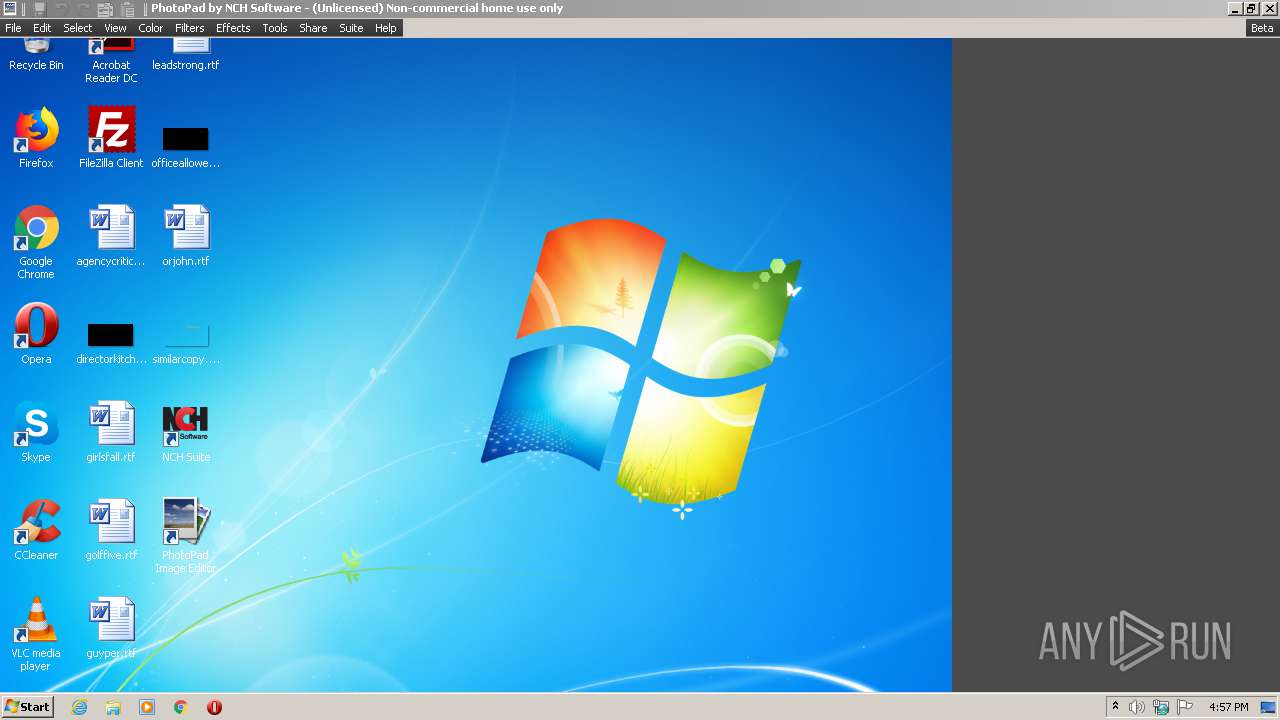Open media player from taskbar
1280x720 pixels.
coord(147,707)
